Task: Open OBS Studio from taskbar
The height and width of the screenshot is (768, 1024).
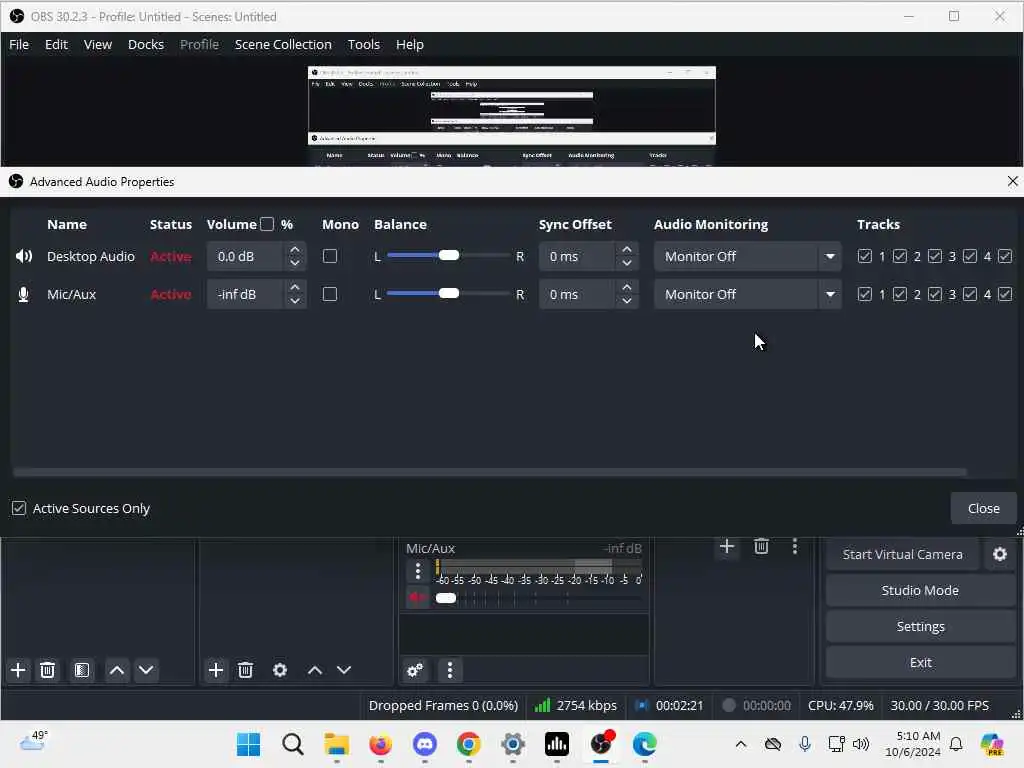Action: pos(601,744)
